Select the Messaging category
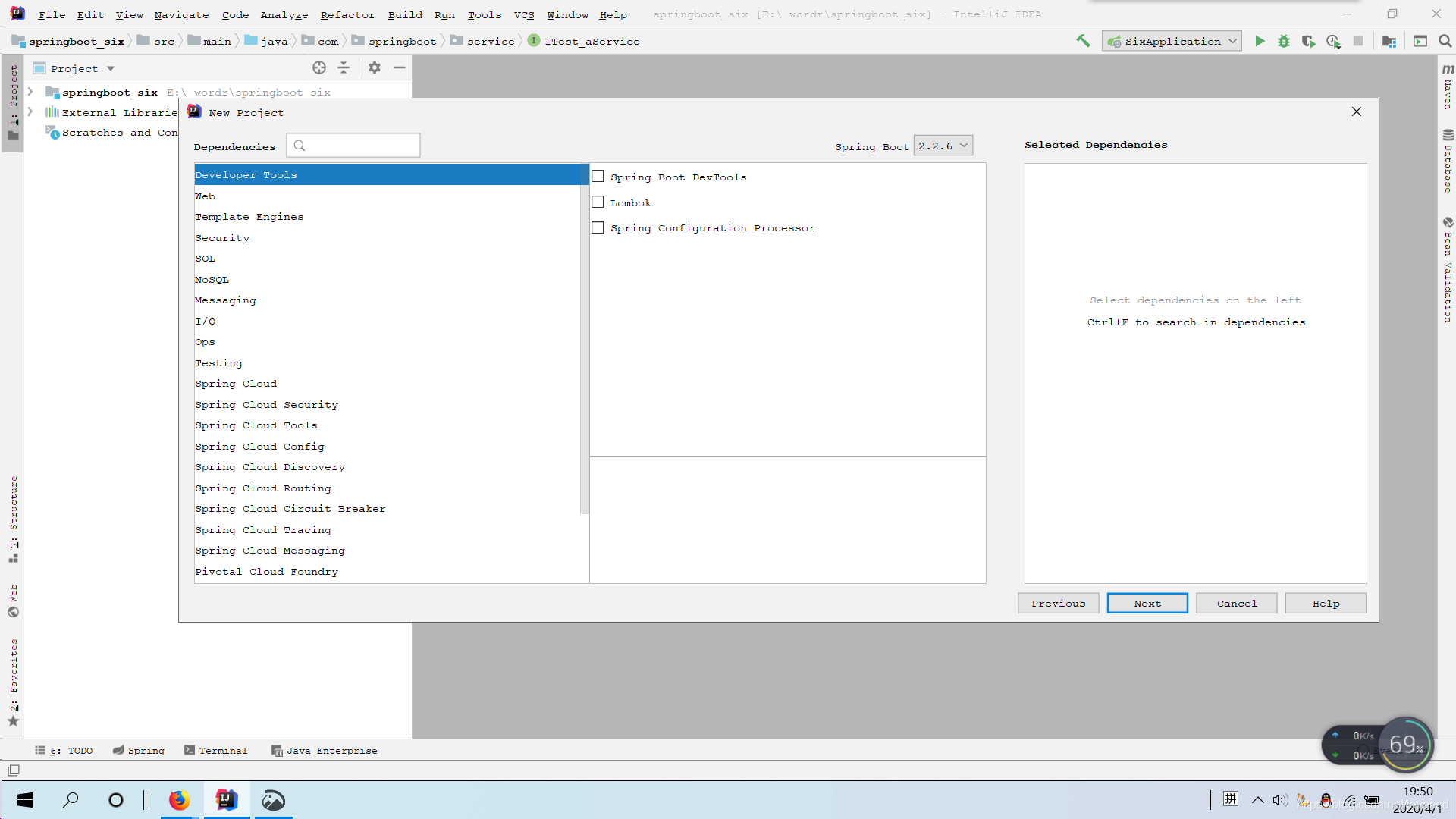This screenshot has width=1456, height=819. (387, 300)
